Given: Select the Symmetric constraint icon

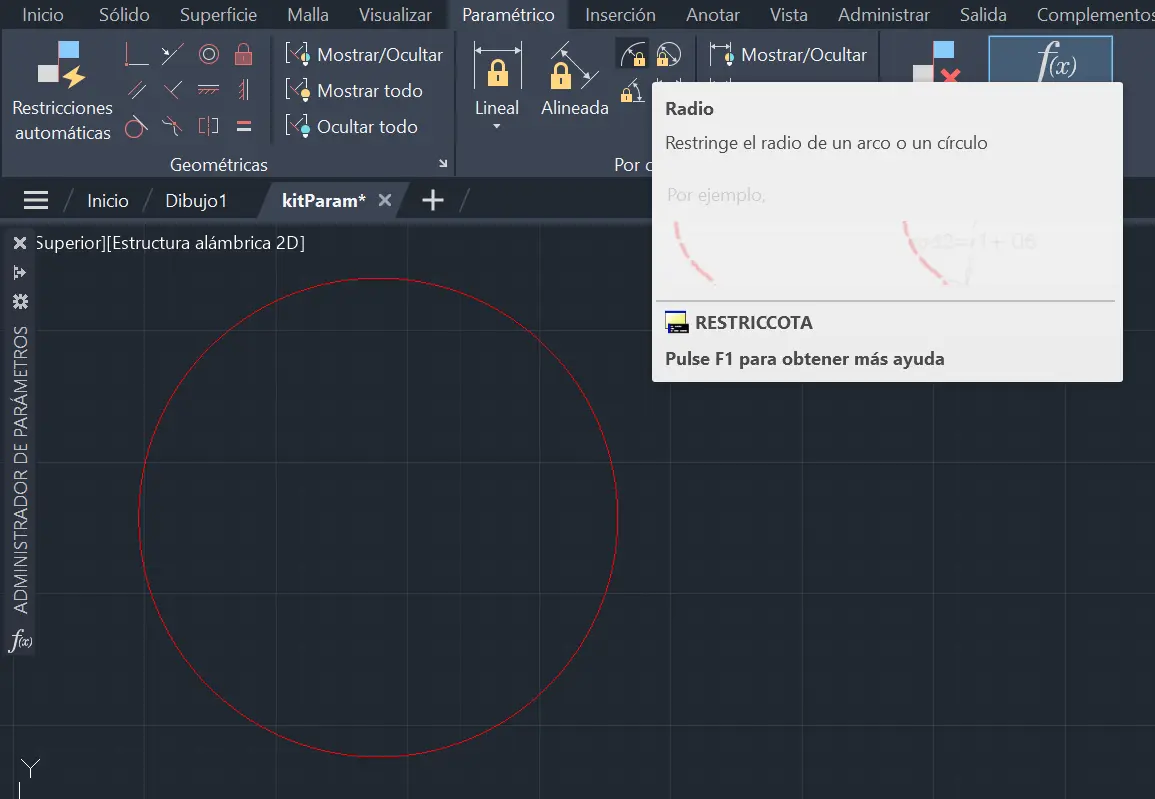Looking at the screenshot, I should 208,126.
